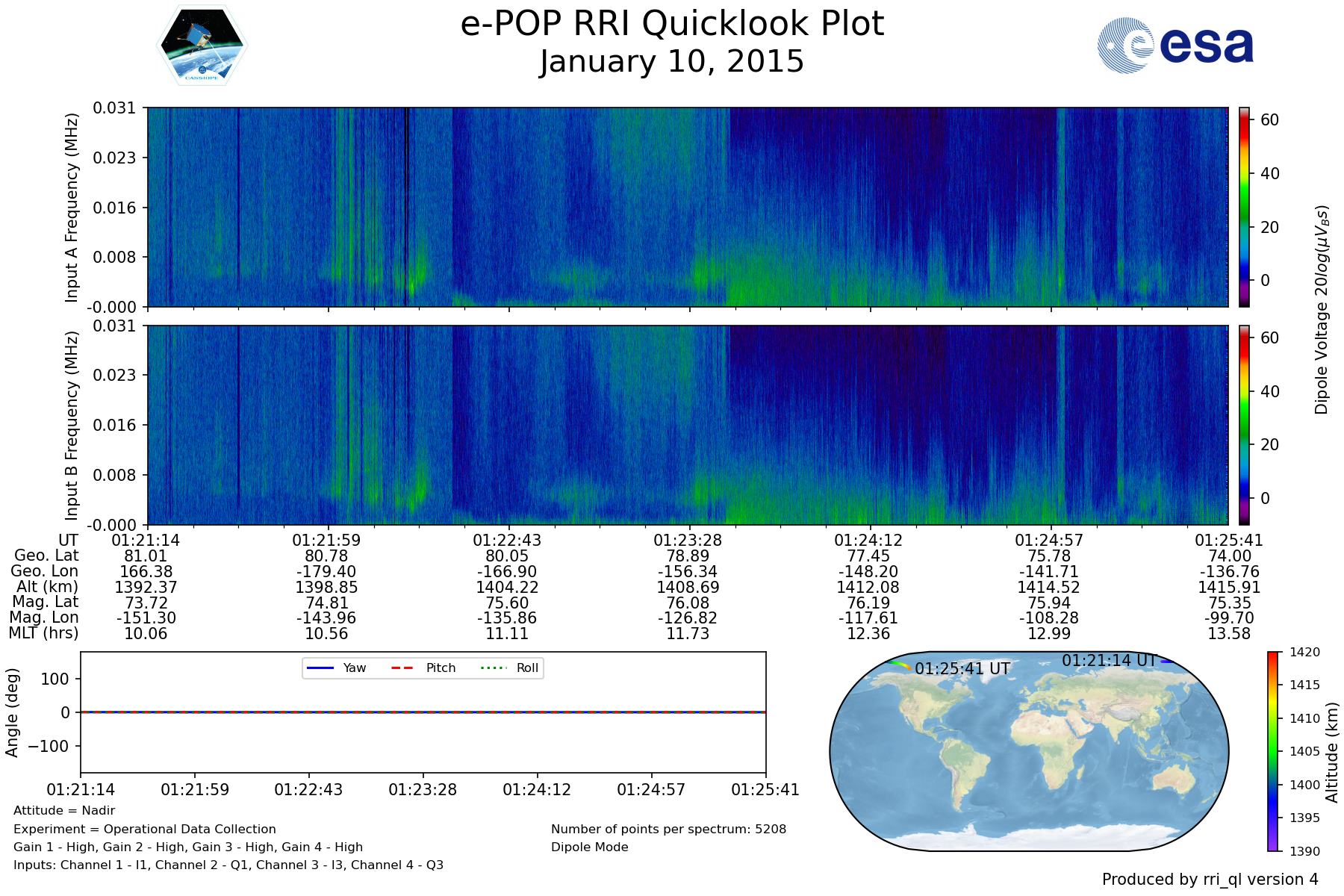Click the 'January 10, 2015' date subtitle

point(672,62)
